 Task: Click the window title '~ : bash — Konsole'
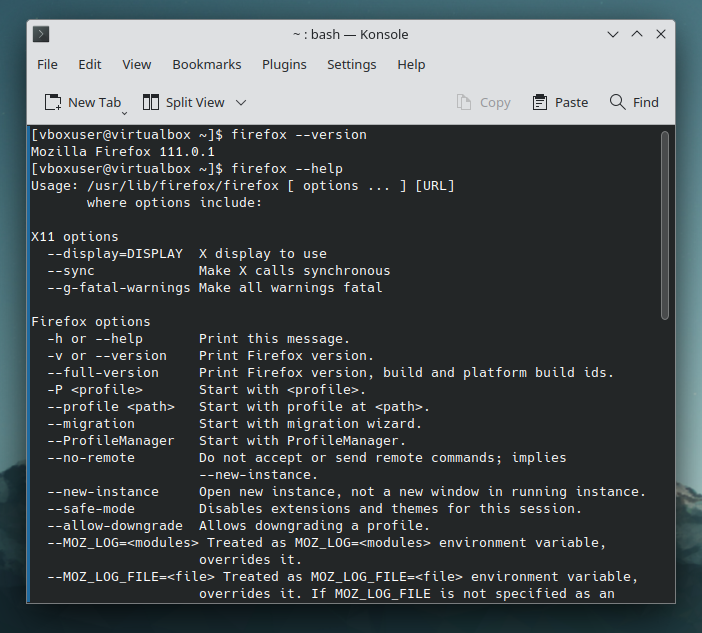[351, 34]
